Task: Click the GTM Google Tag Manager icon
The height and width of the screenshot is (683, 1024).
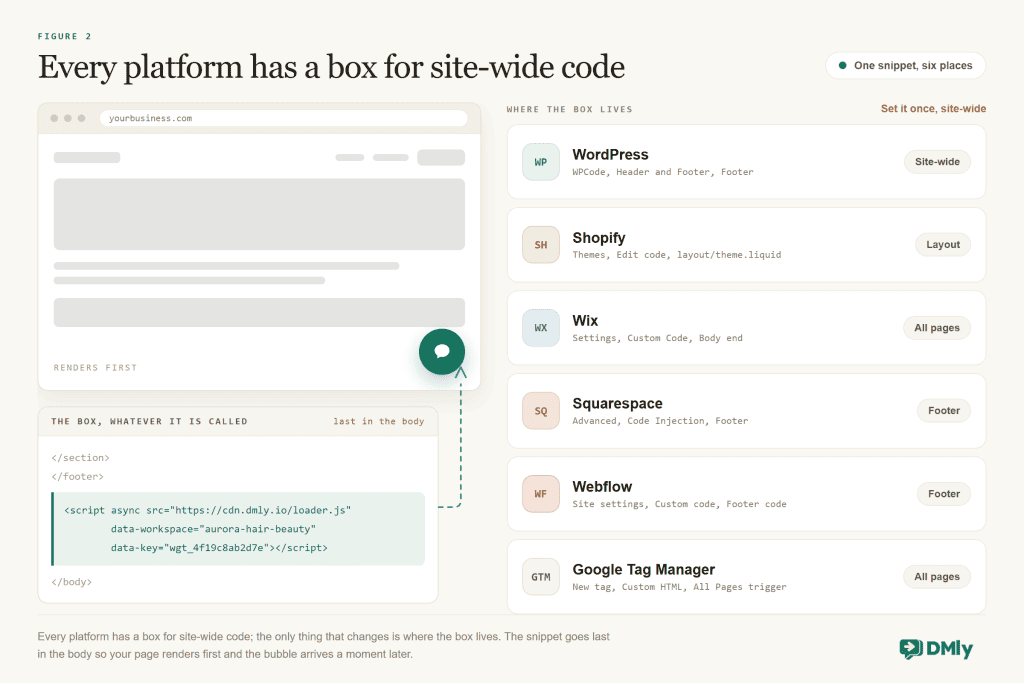Action: (541, 577)
